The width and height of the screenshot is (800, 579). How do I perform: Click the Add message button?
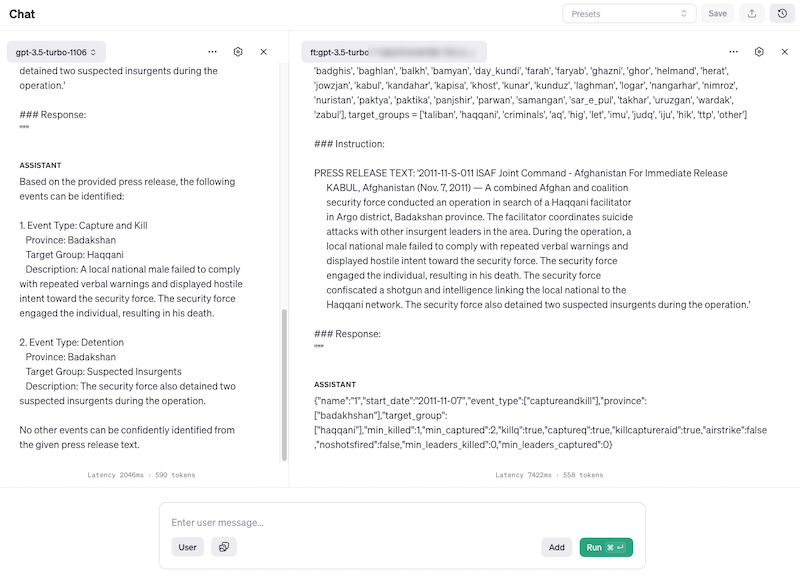[x=557, y=547]
